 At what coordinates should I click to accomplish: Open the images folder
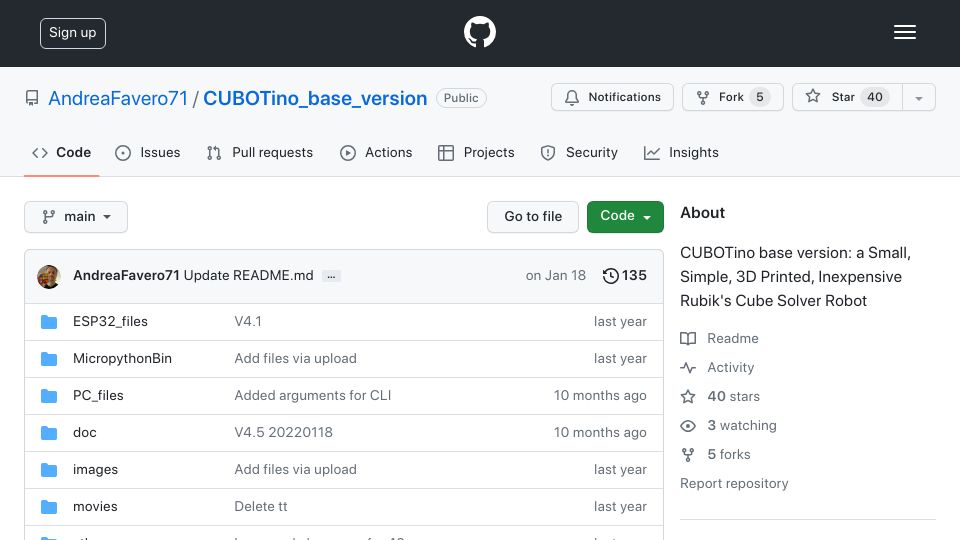[96, 470]
